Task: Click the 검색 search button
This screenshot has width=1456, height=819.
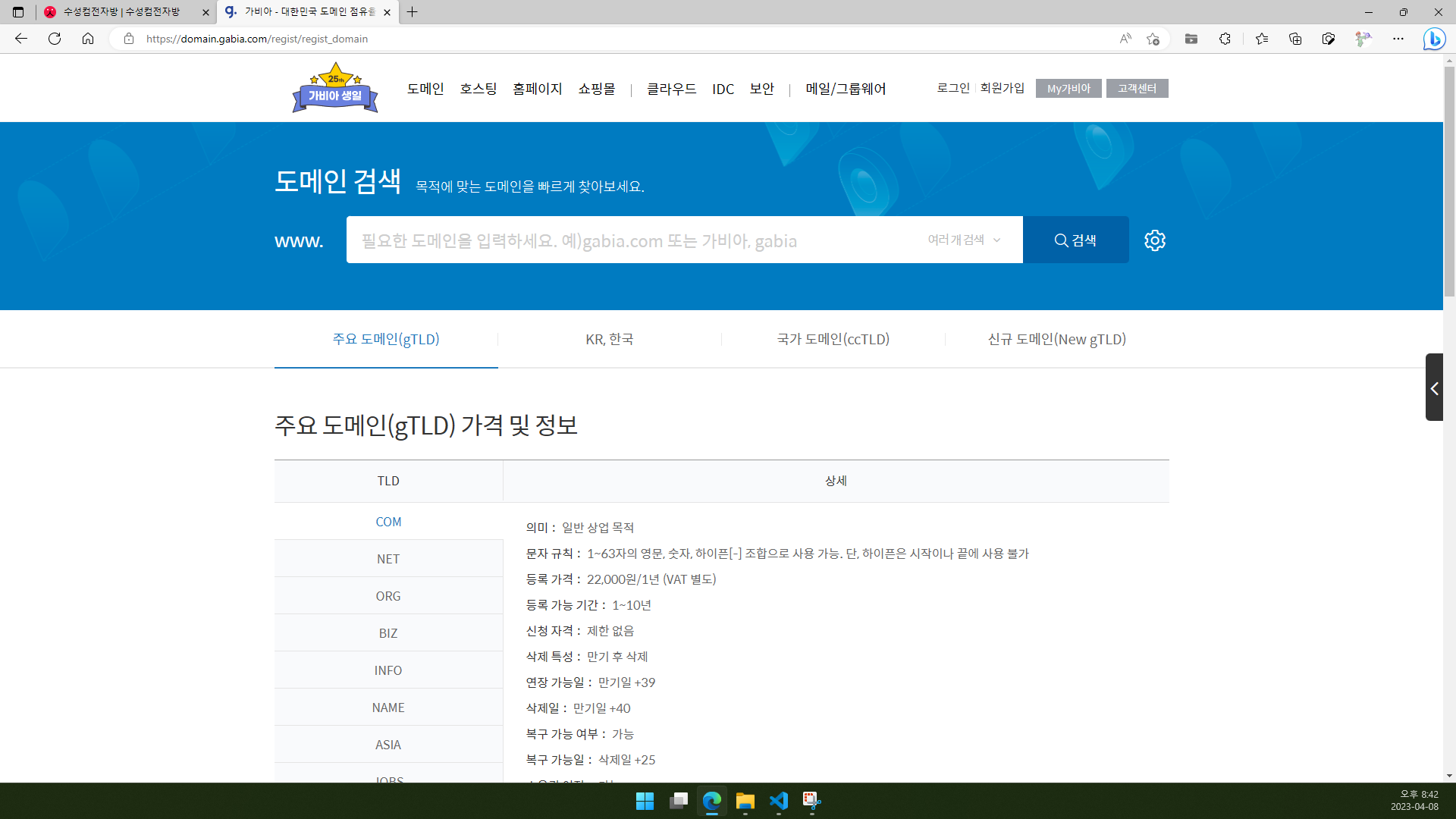Action: 1075,240
